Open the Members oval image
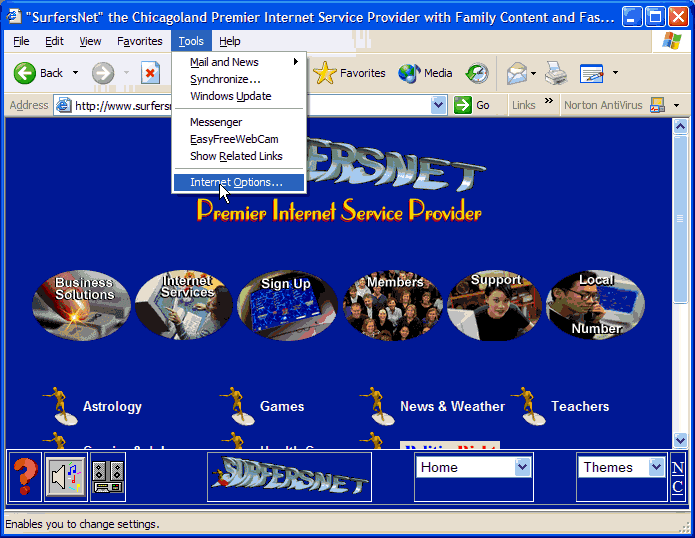 tap(393, 305)
